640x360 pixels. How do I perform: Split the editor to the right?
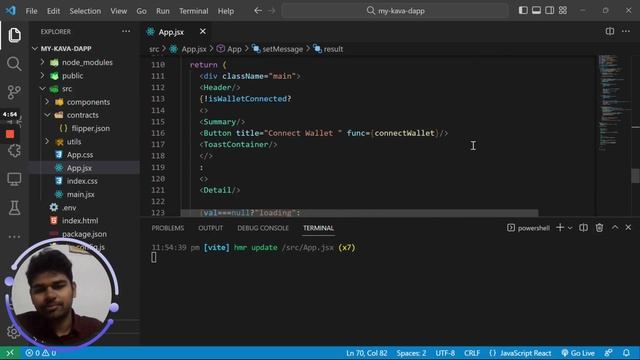[609, 31]
